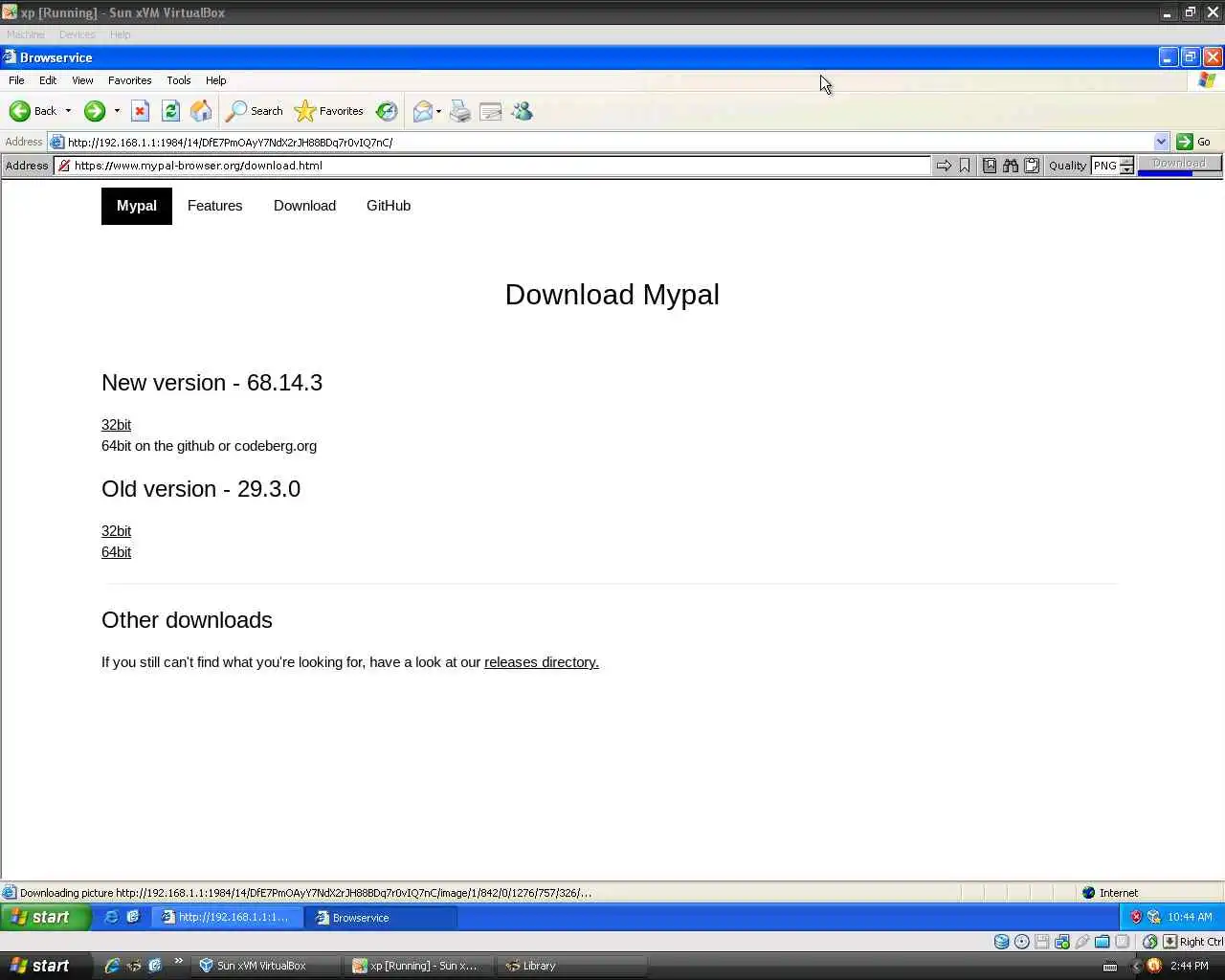Open the Search magnifier button
1225x980 pixels.
click(255, 111)
